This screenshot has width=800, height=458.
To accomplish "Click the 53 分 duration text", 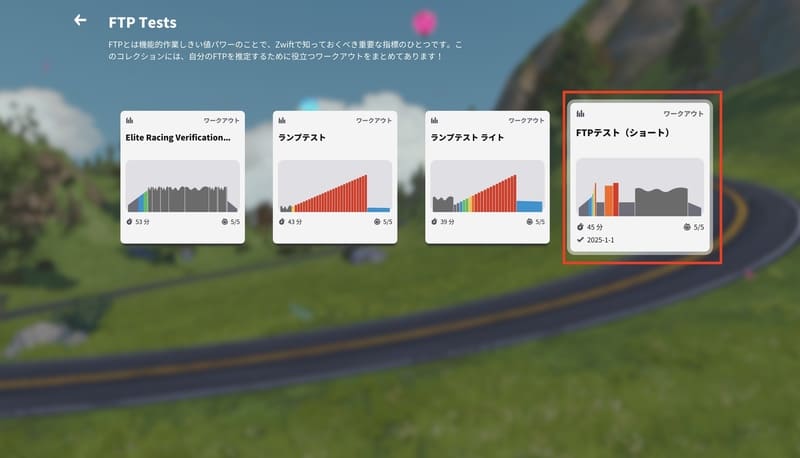I will [x=142, y=222].
